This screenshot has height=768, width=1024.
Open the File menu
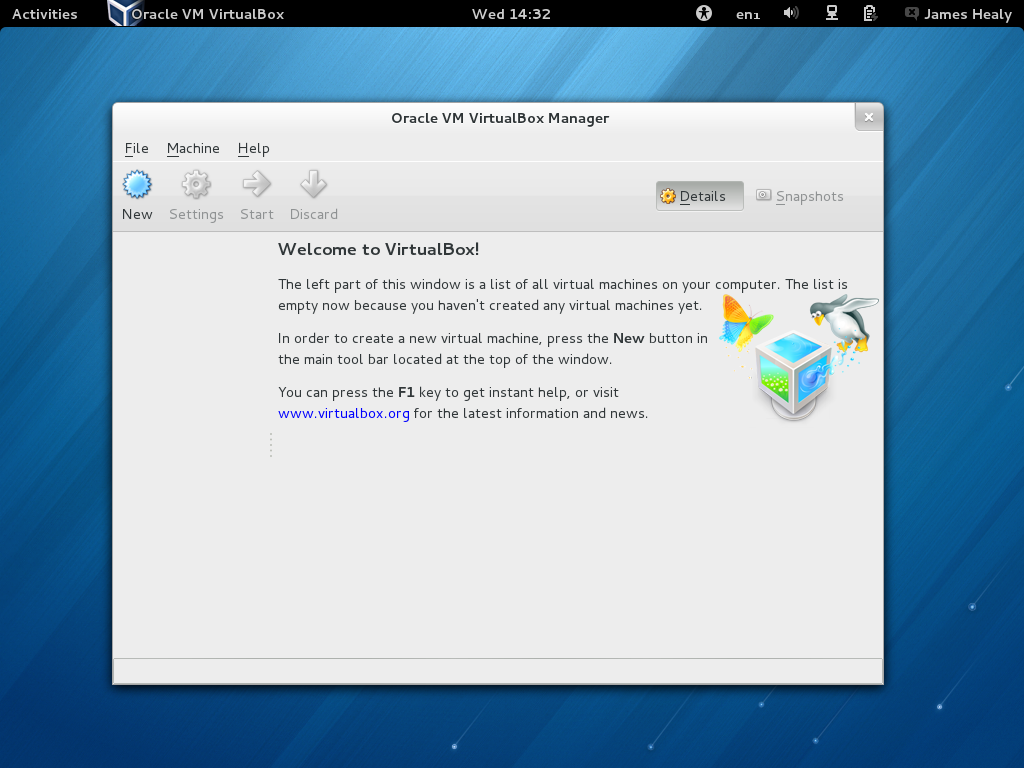coord(136,148)
